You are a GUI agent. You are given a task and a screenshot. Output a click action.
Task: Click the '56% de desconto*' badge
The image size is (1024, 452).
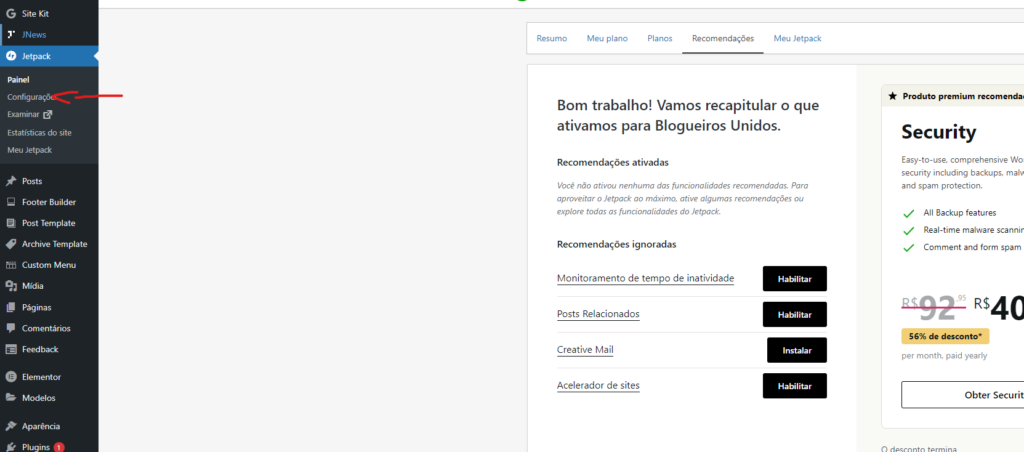pyautogui.click(x=945, y=336)
